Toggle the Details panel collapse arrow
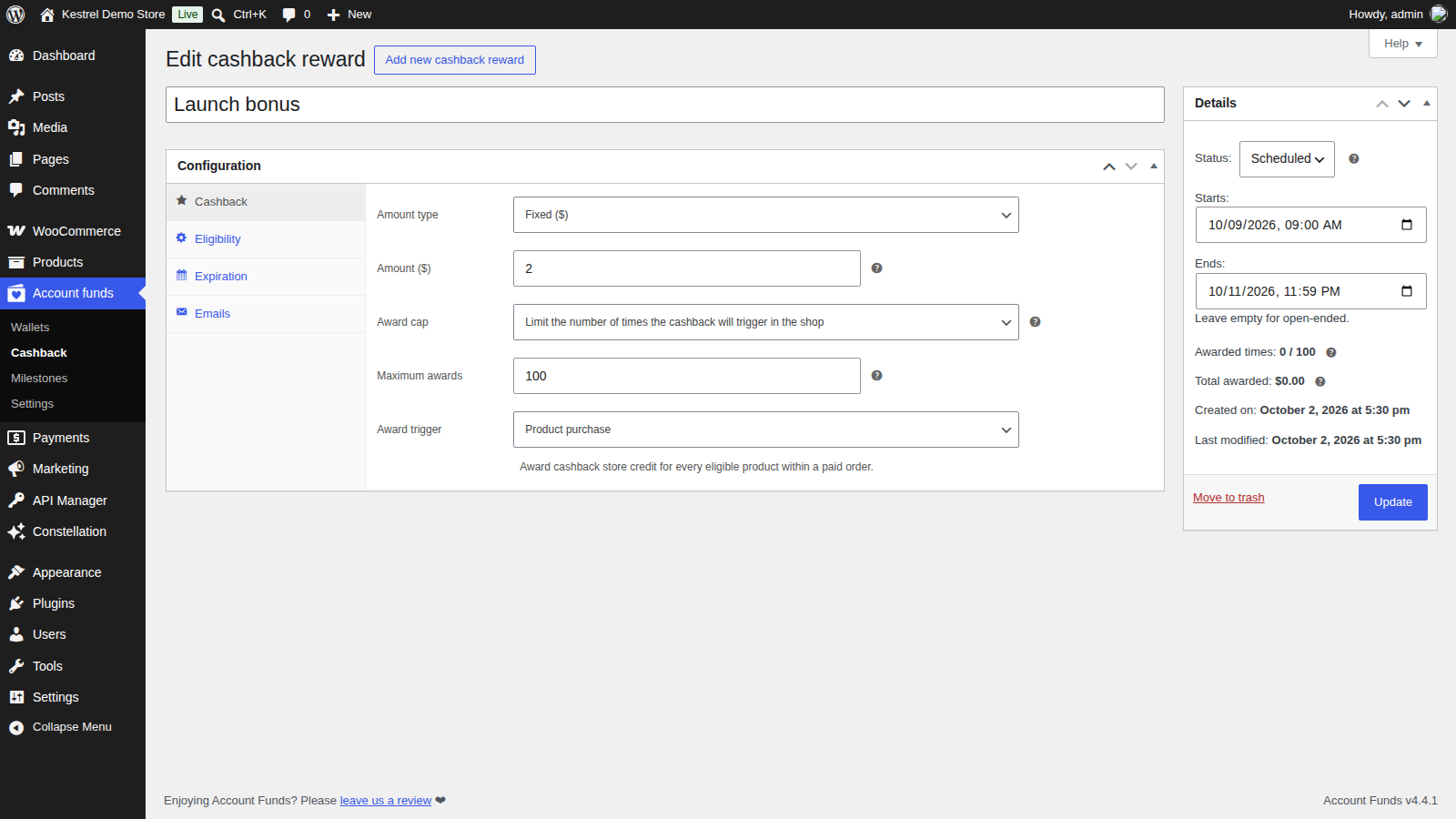This screenshot has height=819, width=1456. [1427, 104]
